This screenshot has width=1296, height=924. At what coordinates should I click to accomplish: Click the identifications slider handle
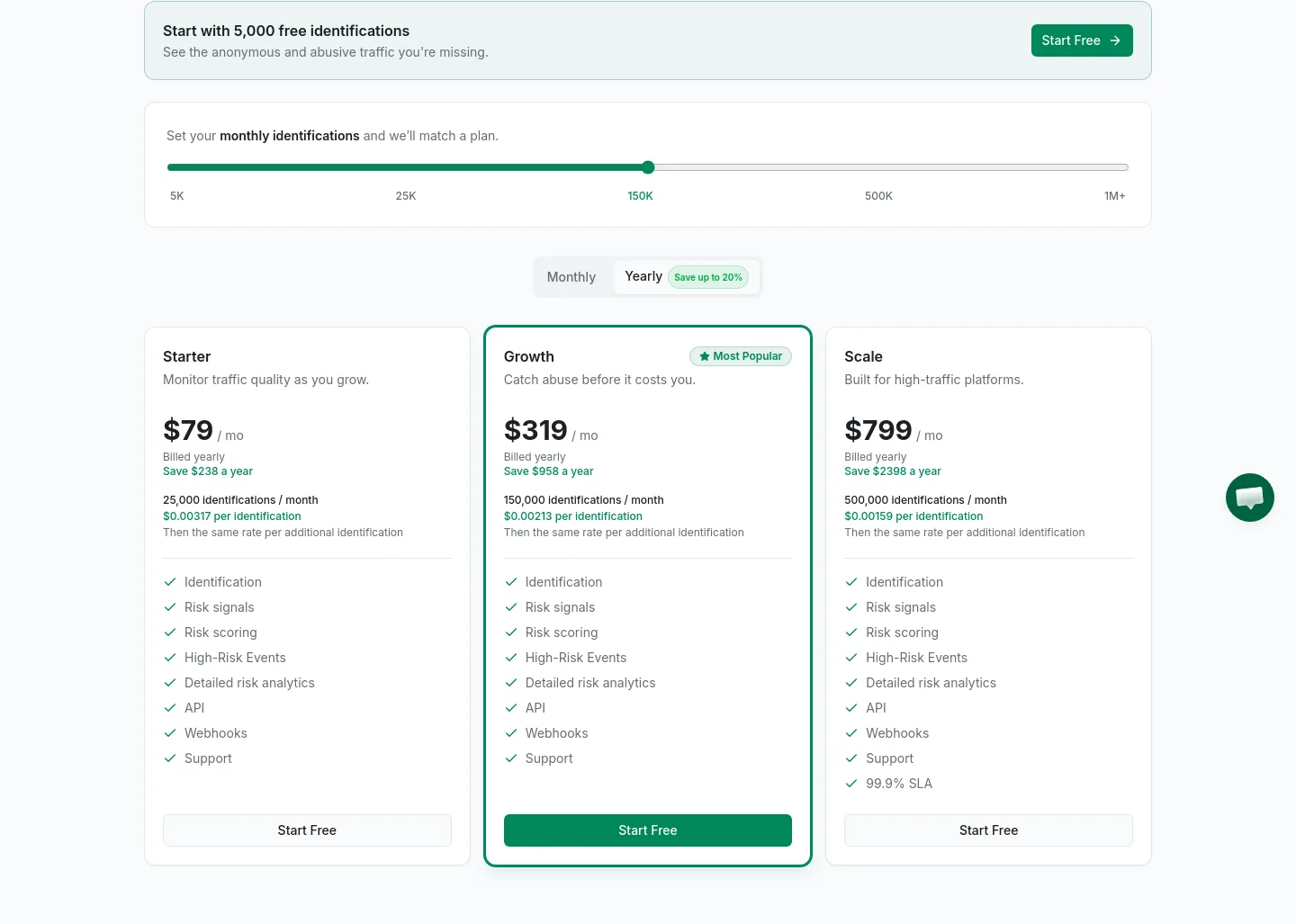[x=648, y=167]
